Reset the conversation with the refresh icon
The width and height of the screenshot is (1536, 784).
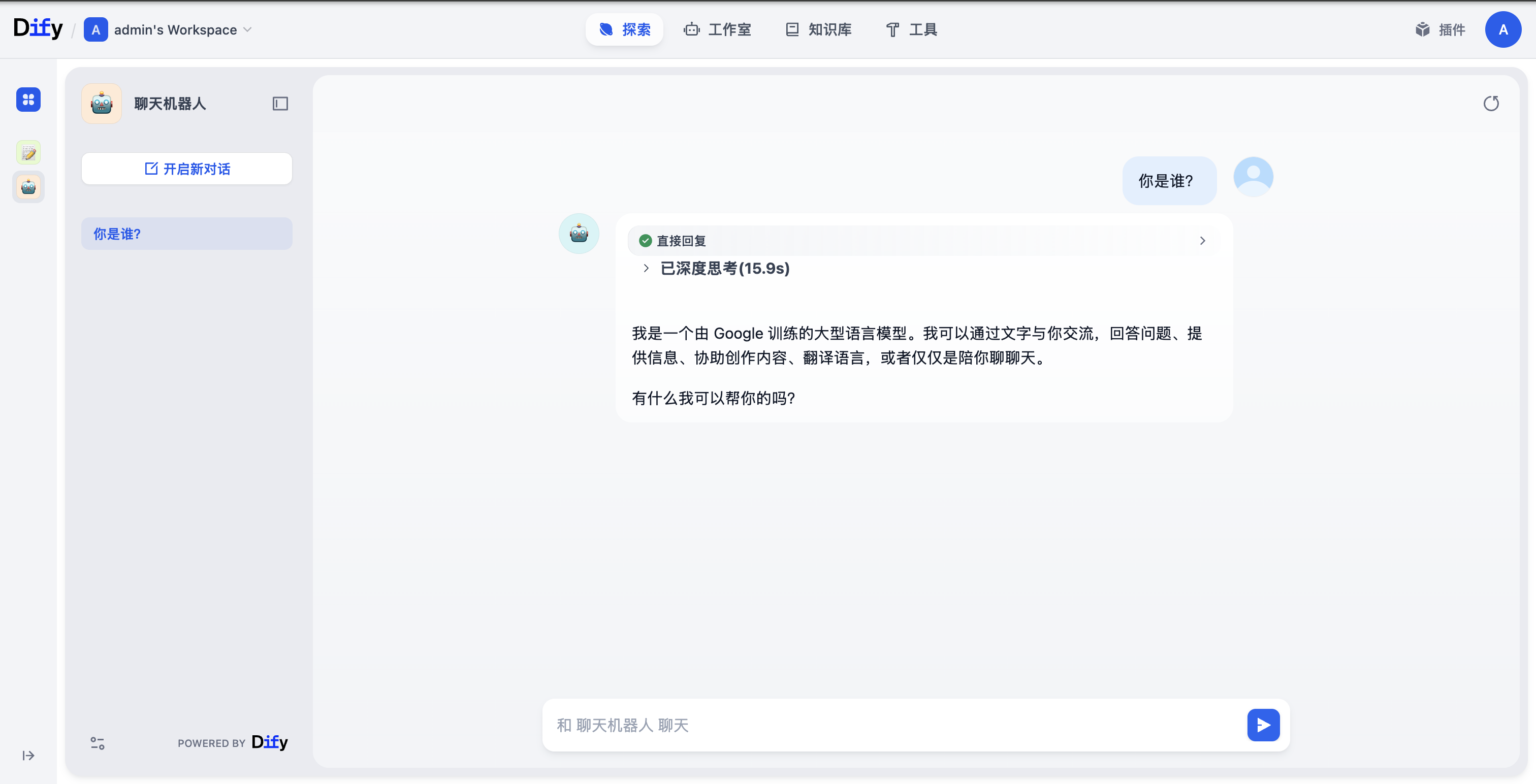1491,104
